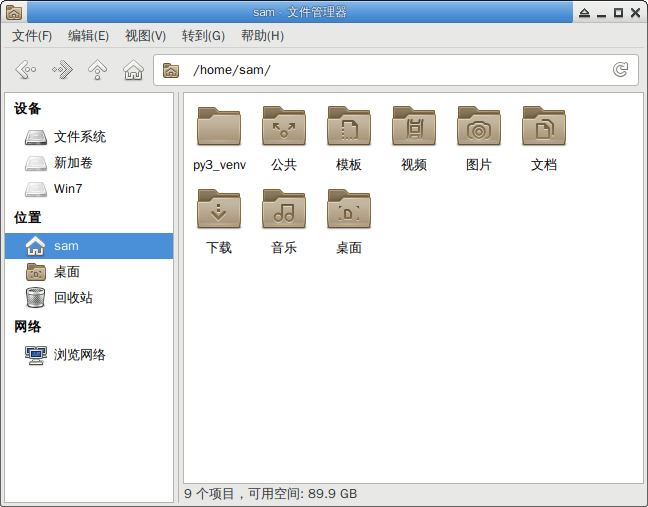Screen dimensions: 648x507
Task: Select the 公共 folder icon
Action: coord(284,127)
